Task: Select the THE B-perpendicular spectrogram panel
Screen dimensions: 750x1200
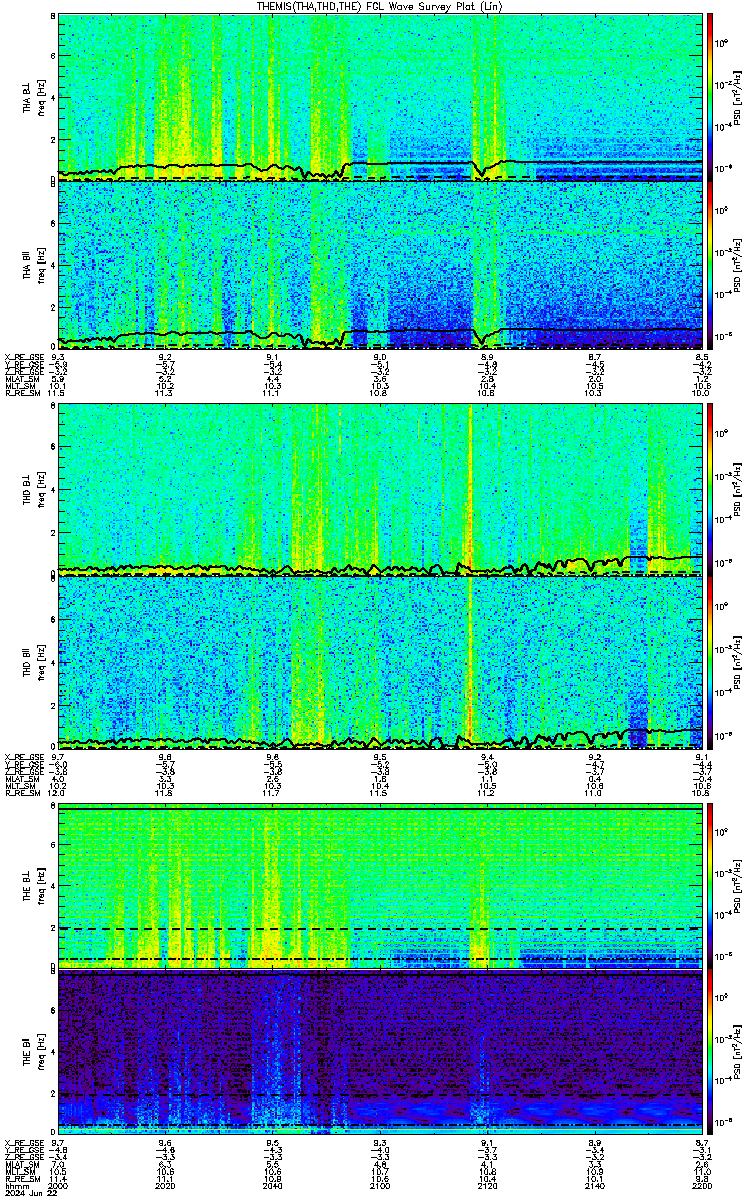Action: 380,885
